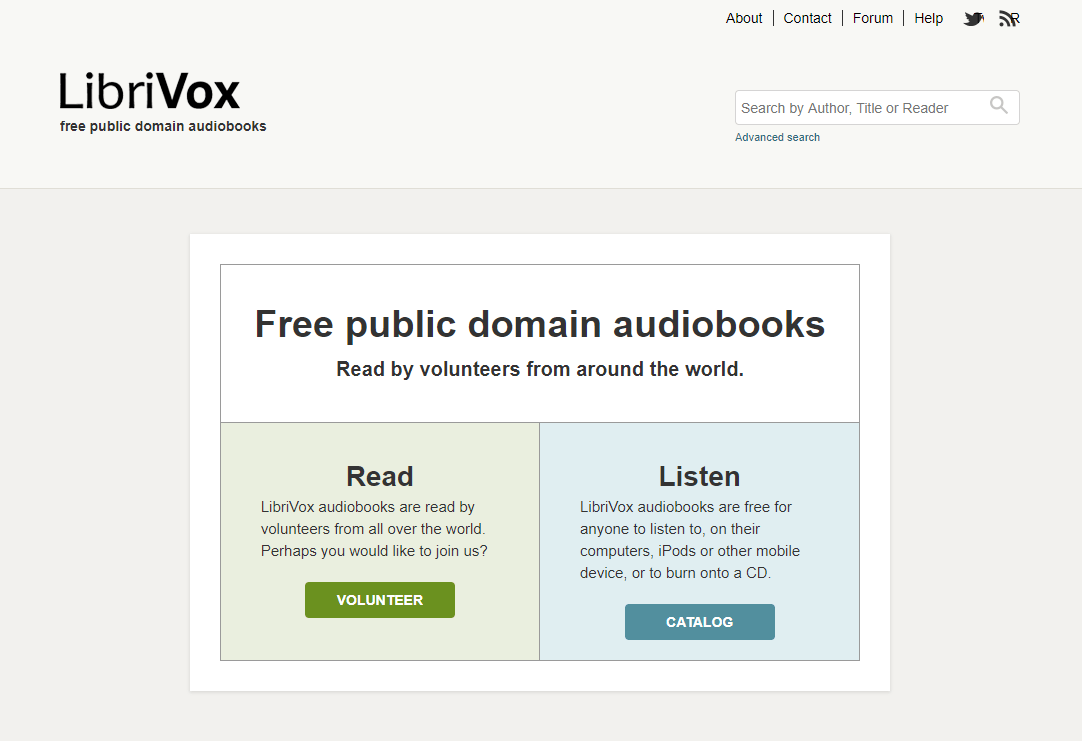Click the LibriVox logo
The width and height of the screenshot is (1082, 743).
tap(150, 91)
